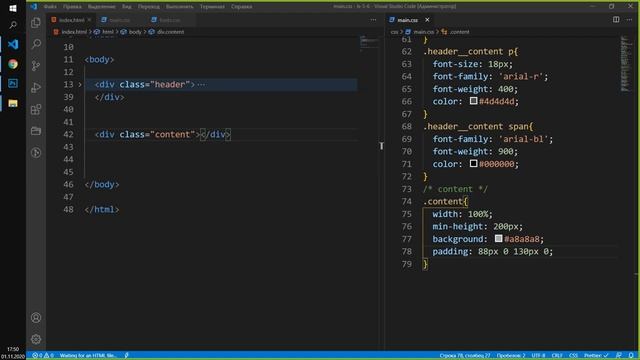Open the Search view in activity bar
This screenshot has width=640, height=360.
[x=36, y=44]
